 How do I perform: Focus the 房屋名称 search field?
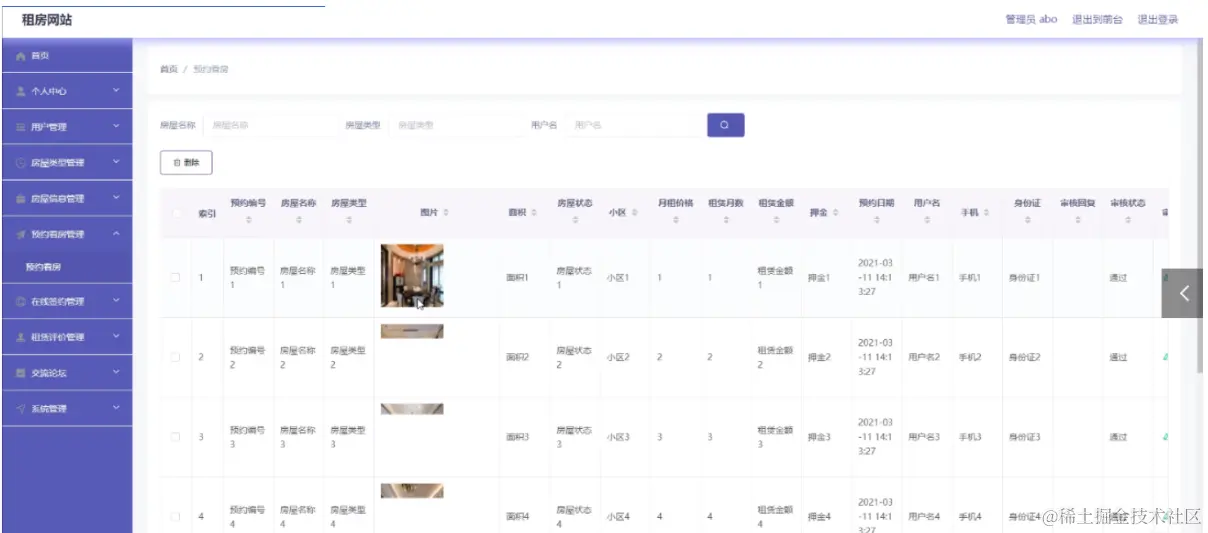pos(270,125)
